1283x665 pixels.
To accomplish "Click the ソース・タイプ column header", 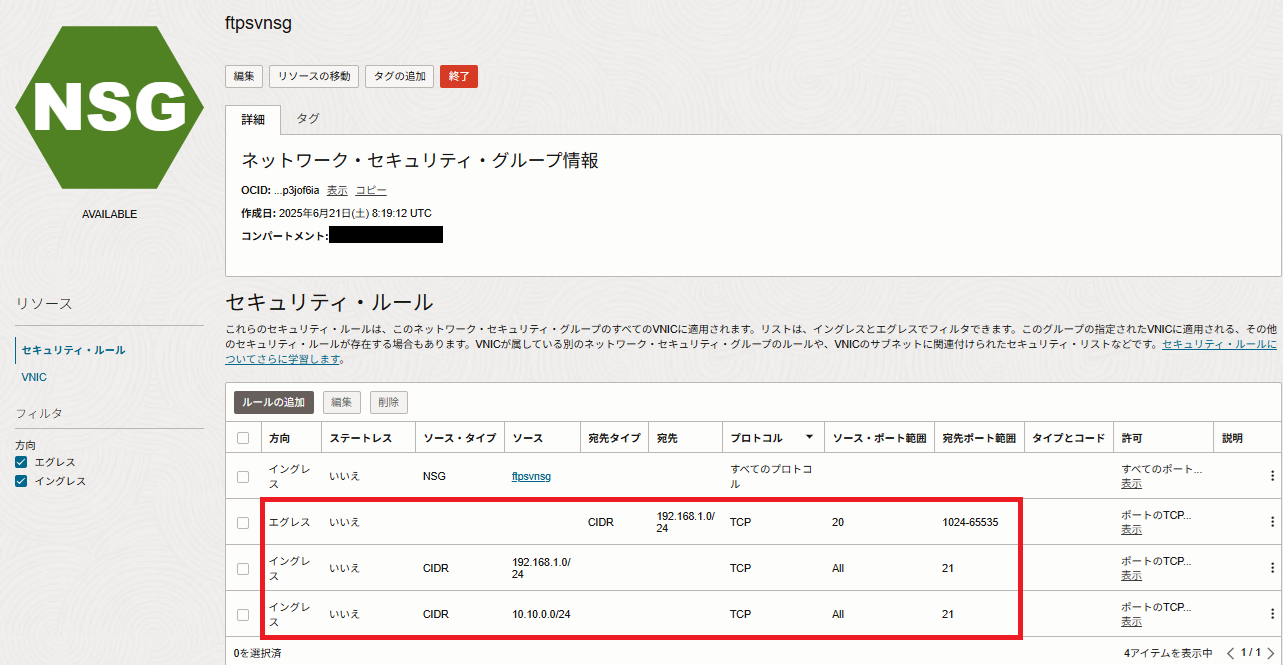I will tap(459, 438).
